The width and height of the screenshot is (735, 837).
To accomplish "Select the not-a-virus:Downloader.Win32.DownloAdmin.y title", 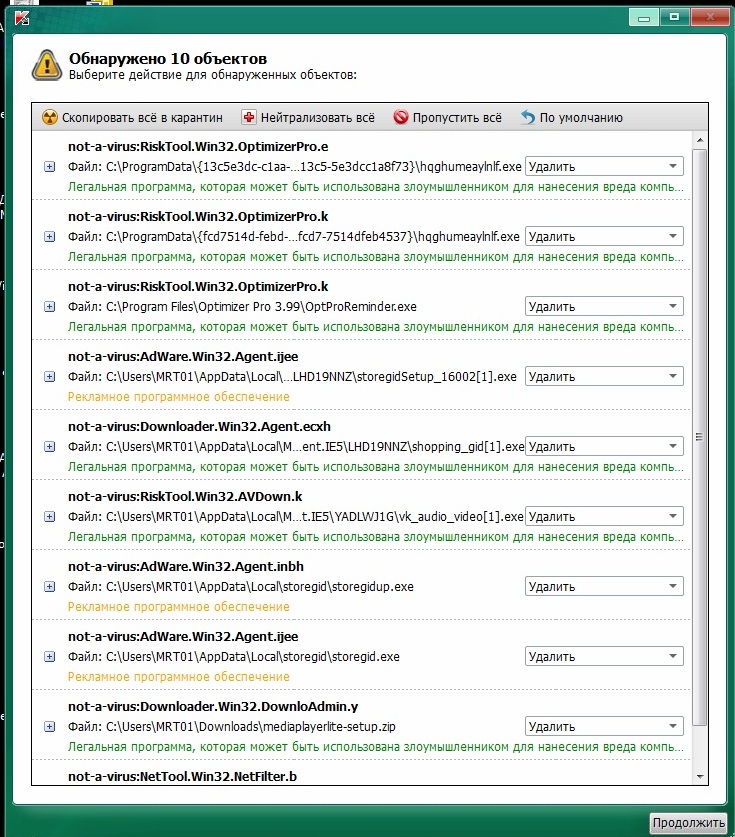I will pyautogui.click(x=213, y=706).
